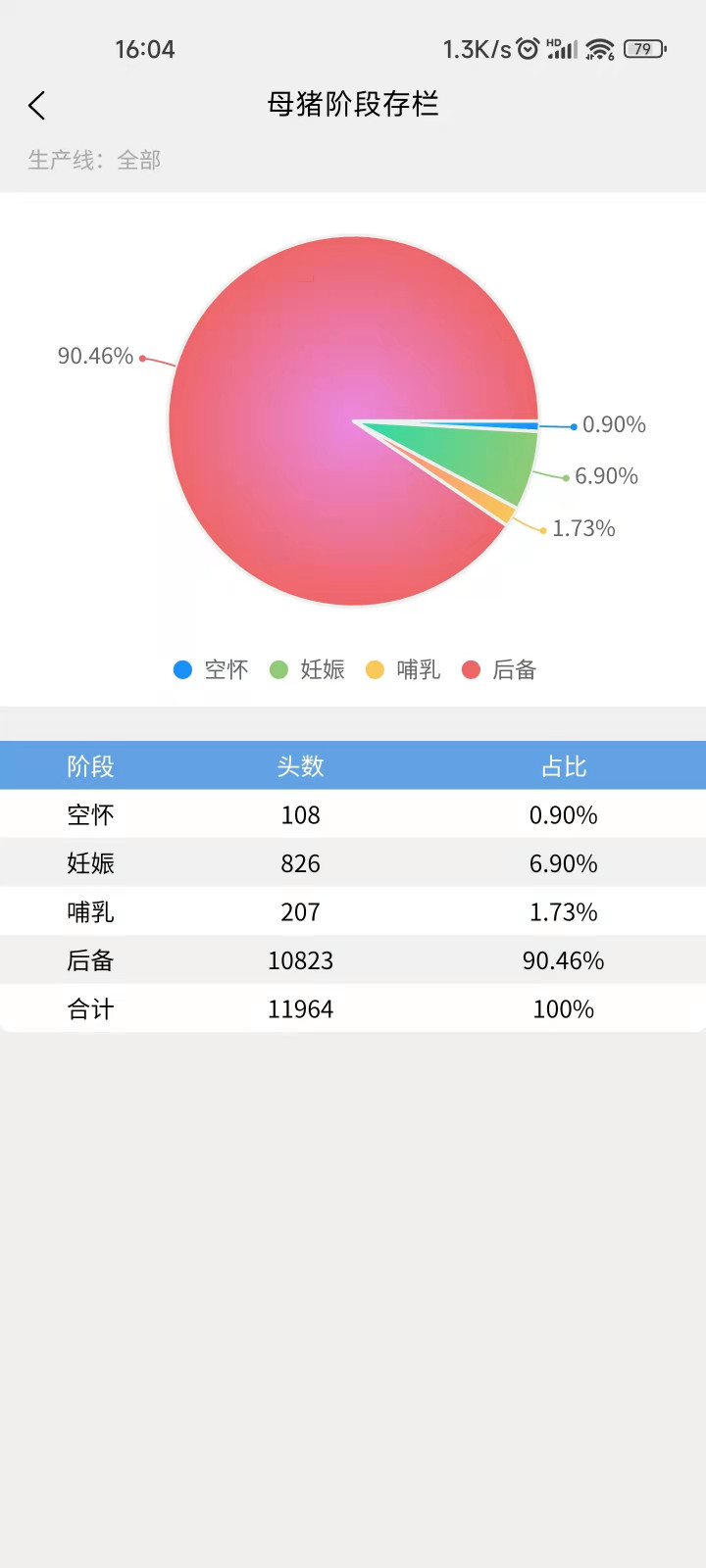Click the 90.46% pie chart label
Viewport: 706px width, 1568px height.
click(95, 356)
